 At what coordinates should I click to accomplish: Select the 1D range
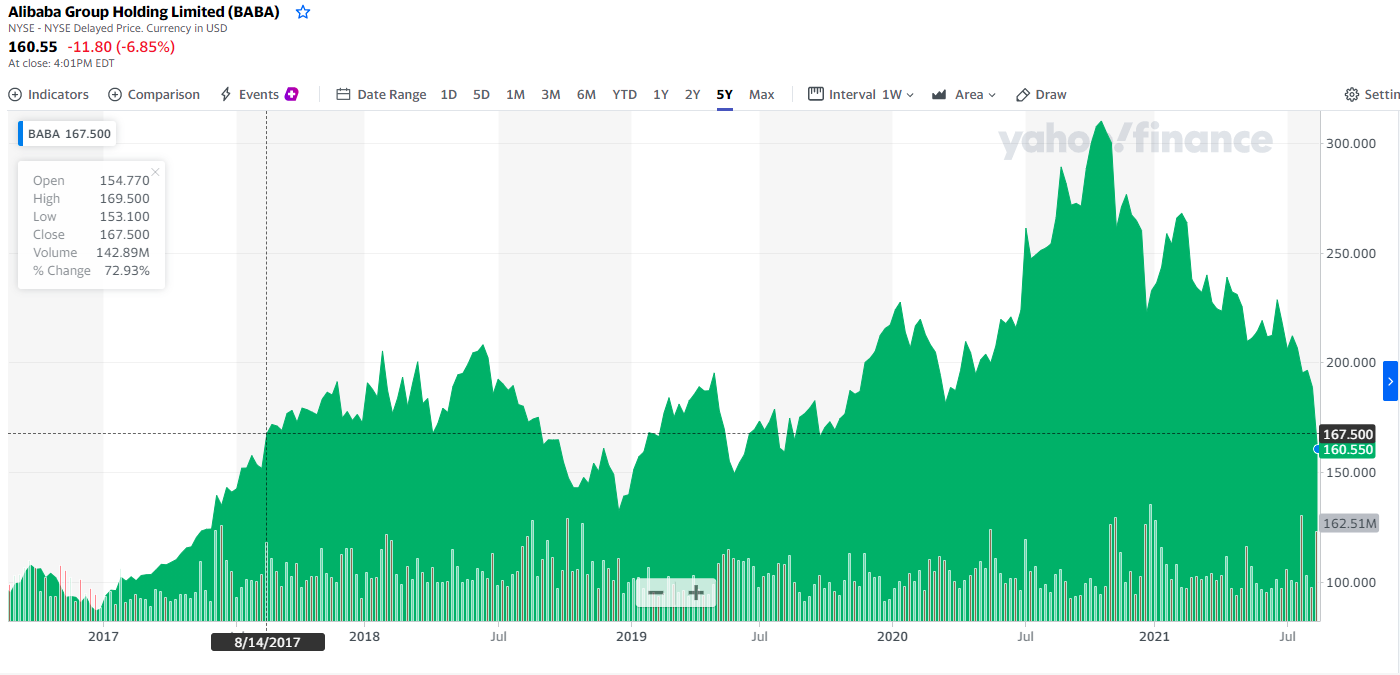pos(449,94)
